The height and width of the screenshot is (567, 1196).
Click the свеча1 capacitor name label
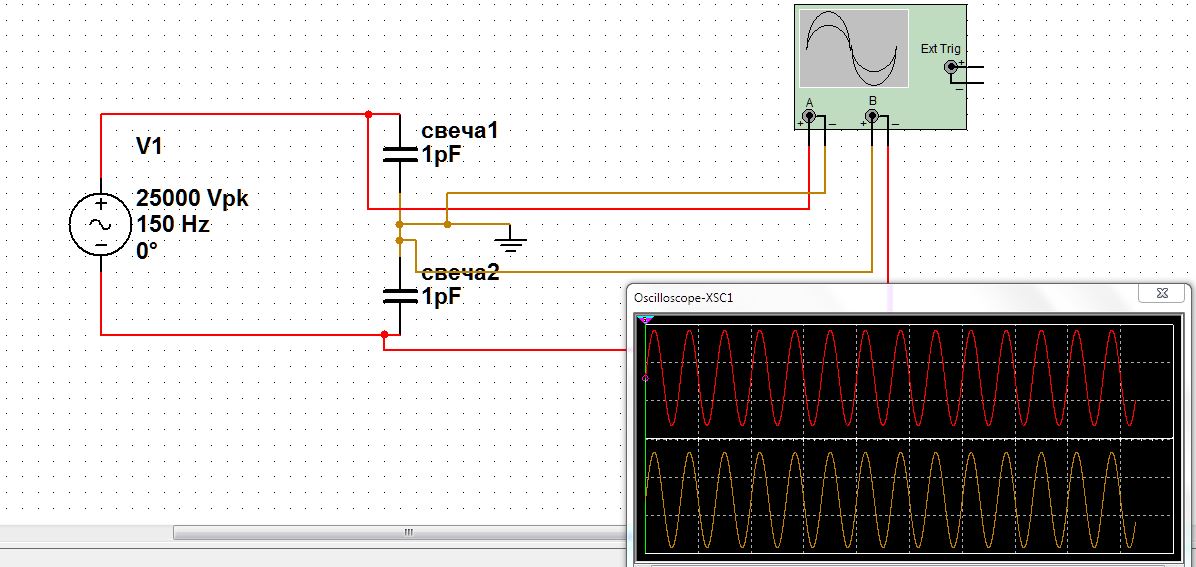[x=459, y=132]
